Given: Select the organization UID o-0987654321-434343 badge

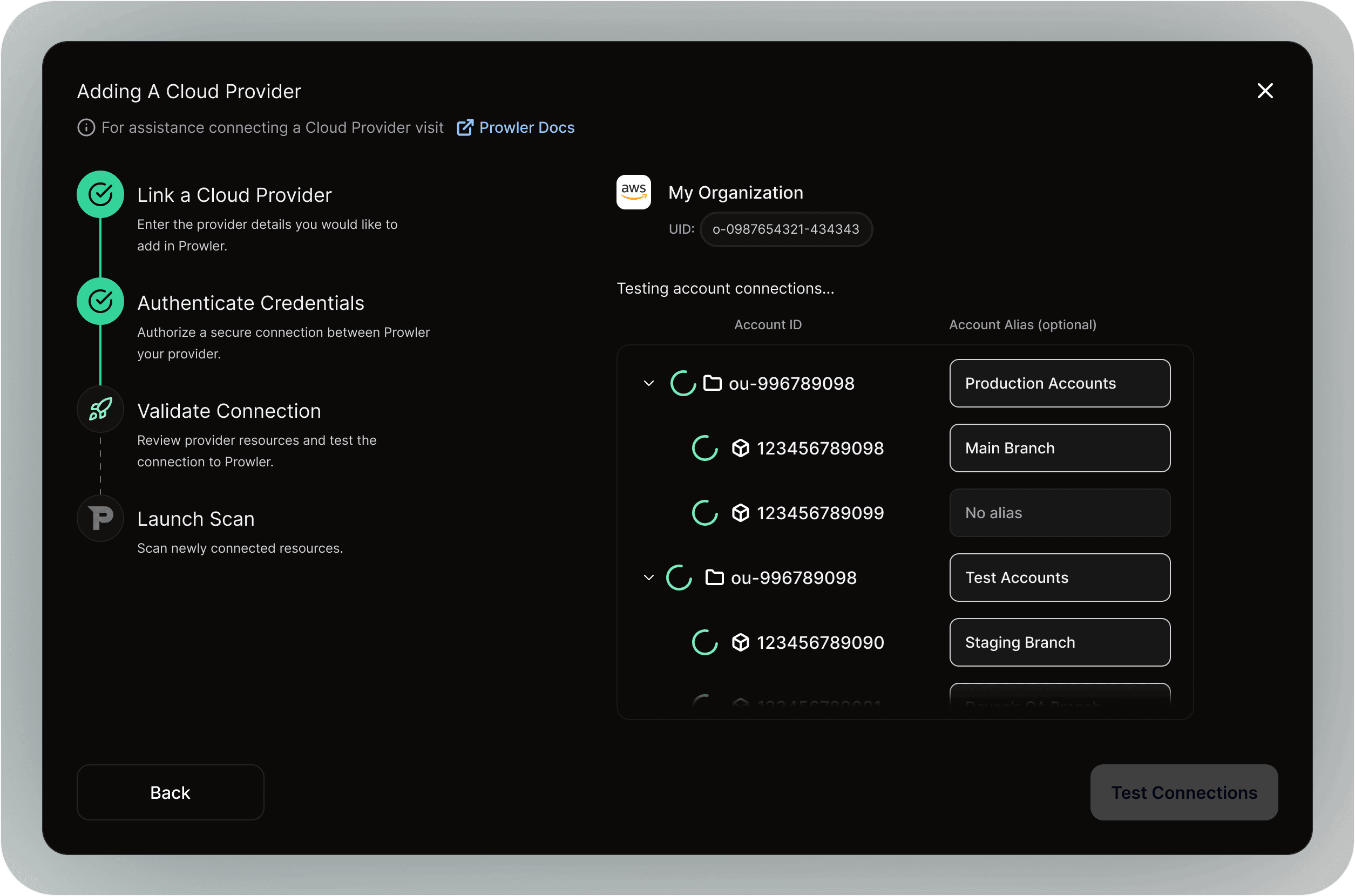Looking at the screenshot, I should 787,229.
